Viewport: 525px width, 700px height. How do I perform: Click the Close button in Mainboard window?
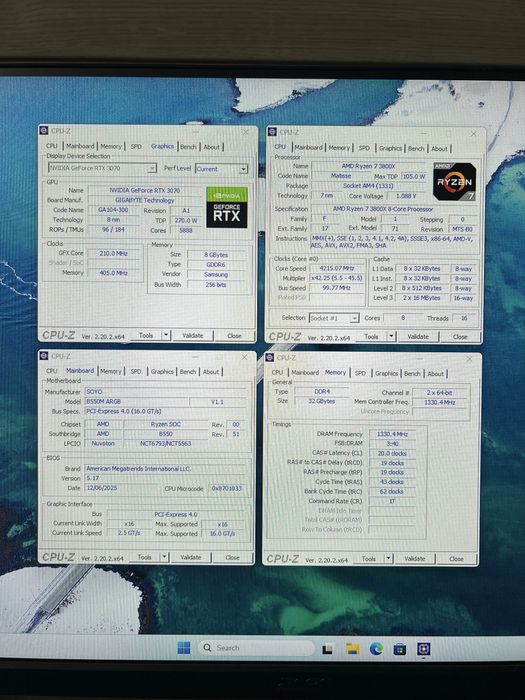coord(233,558)
